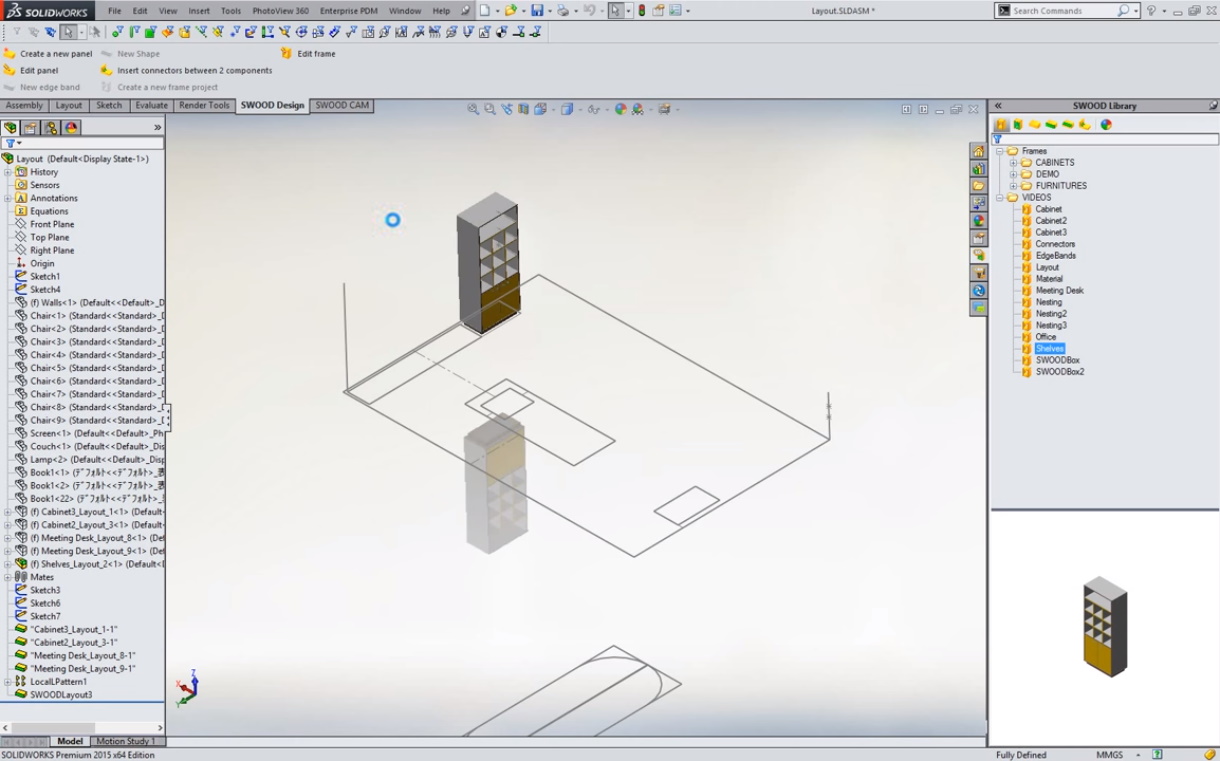Screen dimensions: 1220x761
Task: Open the Motion Study 1 tab
Action: point(125,741)
